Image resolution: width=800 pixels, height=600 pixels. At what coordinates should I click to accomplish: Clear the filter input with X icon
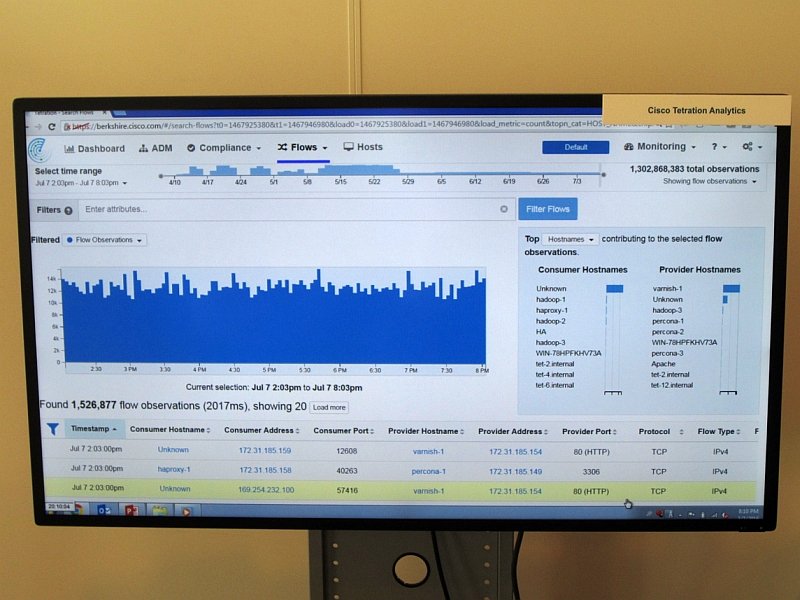[x=504, y=209]
